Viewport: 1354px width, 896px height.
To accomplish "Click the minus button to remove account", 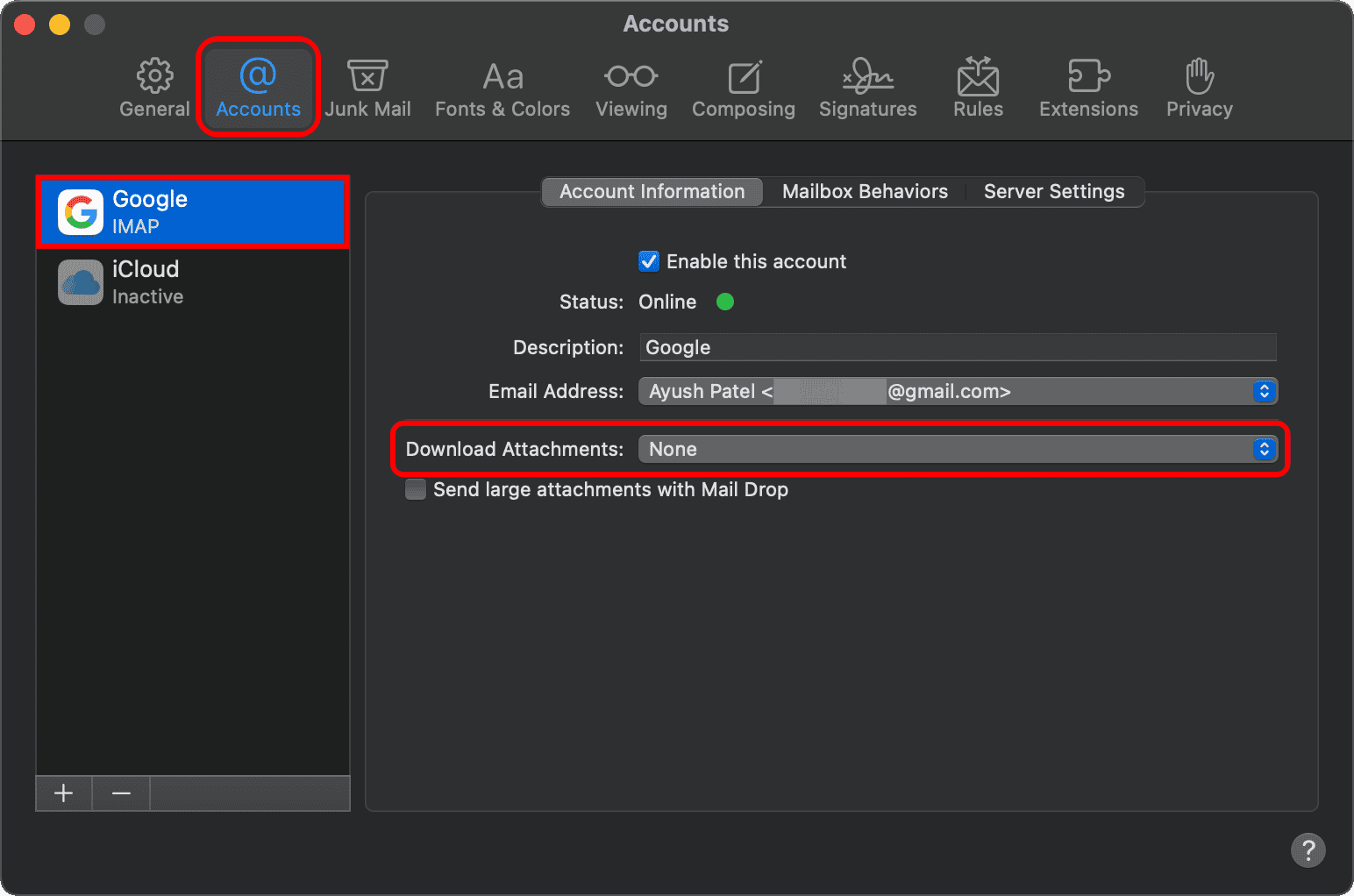I will click(x=121, y=793).
